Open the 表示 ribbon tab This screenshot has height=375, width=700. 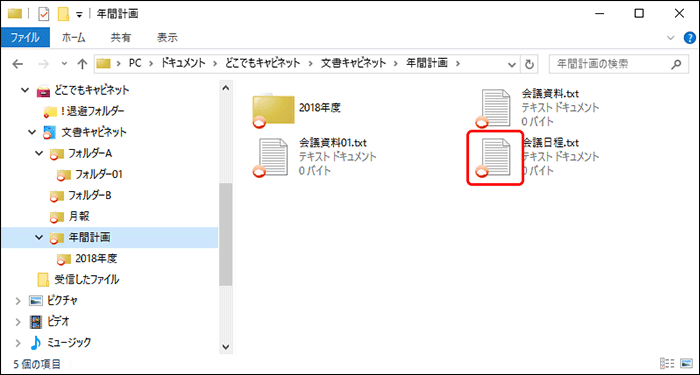click(167, 38)
